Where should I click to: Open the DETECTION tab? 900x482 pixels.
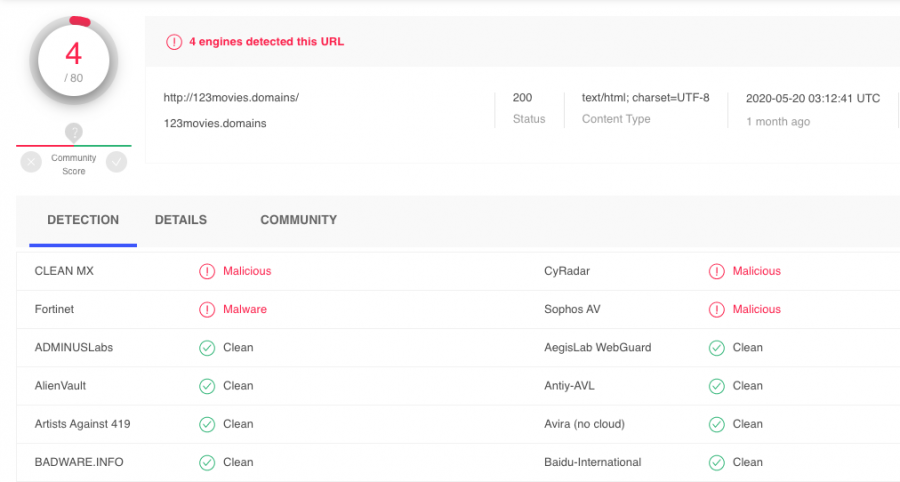click(x=83, y=220)
